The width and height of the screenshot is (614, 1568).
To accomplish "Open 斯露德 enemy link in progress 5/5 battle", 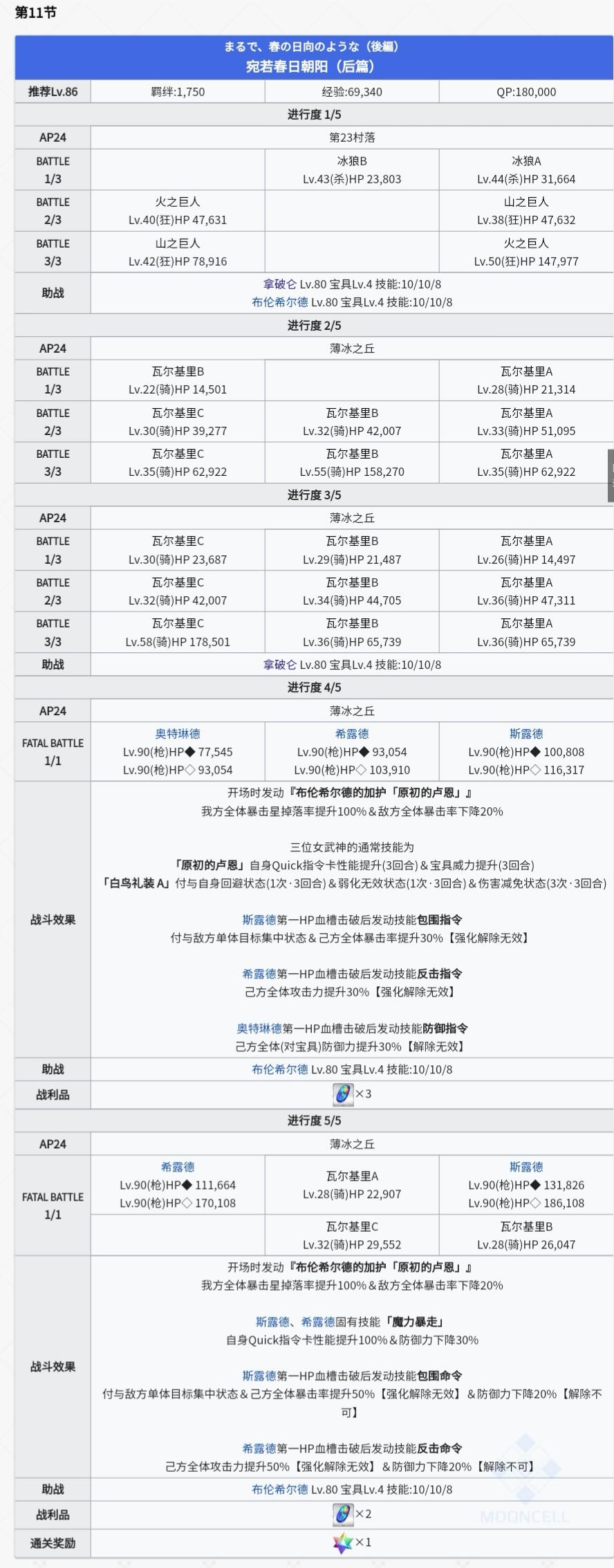I will pyautogui.click(x=526, y=1167).
